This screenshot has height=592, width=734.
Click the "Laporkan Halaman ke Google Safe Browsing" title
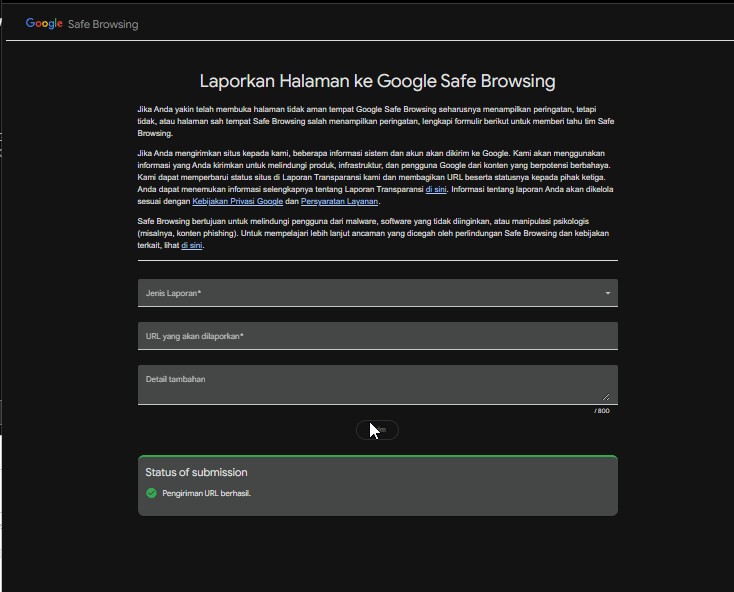point(377,81)
